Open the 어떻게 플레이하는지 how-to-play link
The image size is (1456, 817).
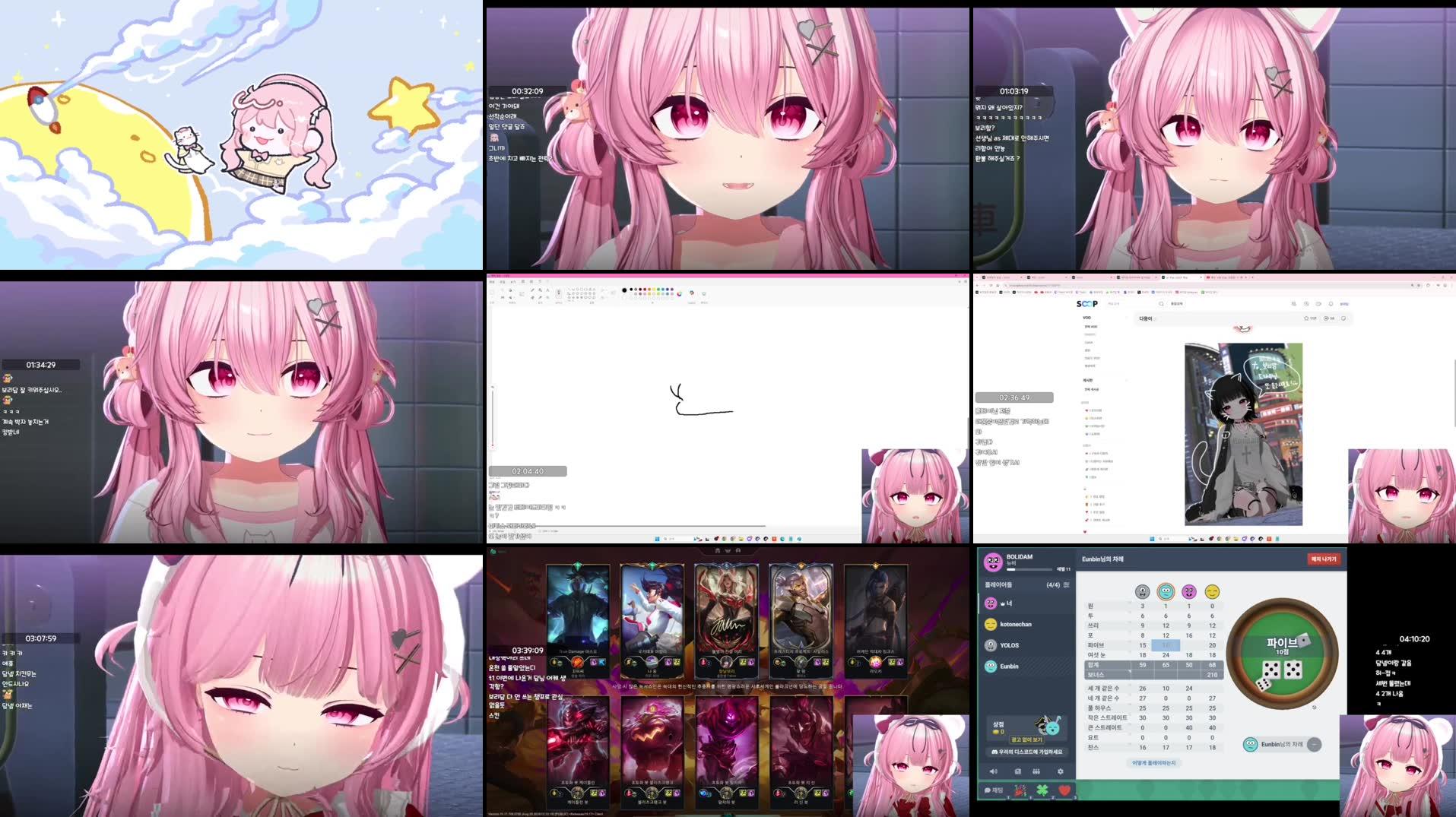(1153, 763)
